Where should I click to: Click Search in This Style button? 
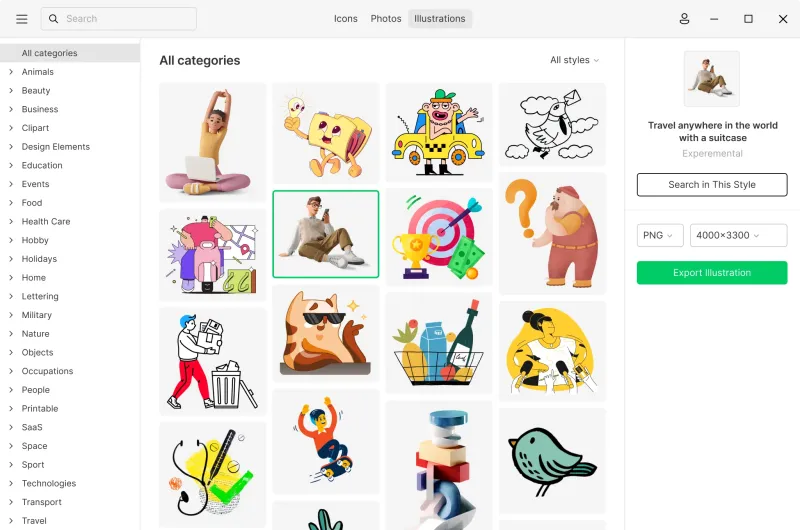(712, 185)
